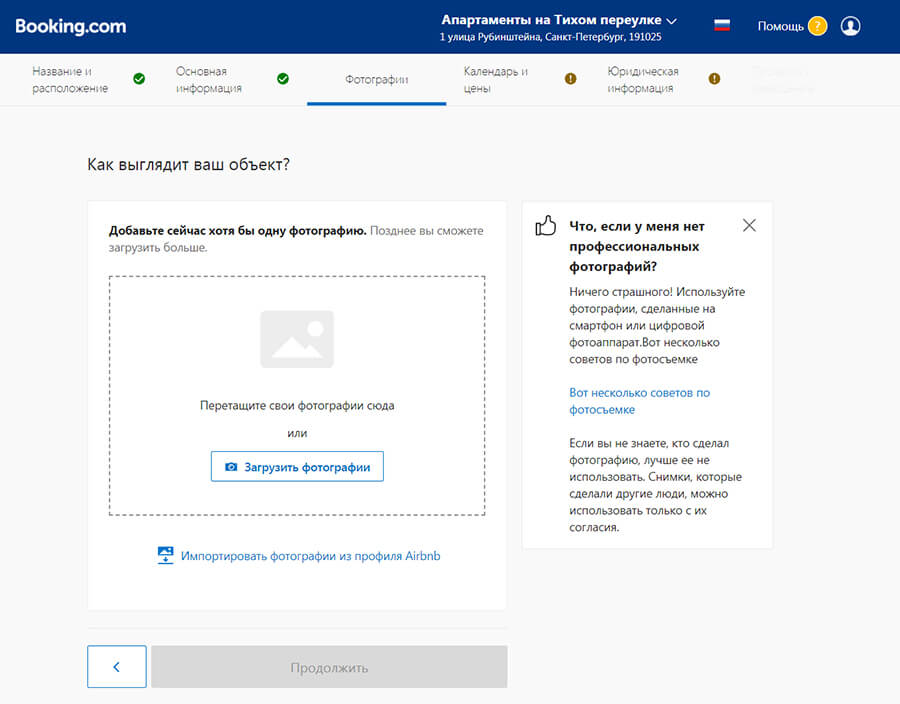Click the Airbnb import icon
The width and height of the screenshot is (900, 704).
(166, 556)
